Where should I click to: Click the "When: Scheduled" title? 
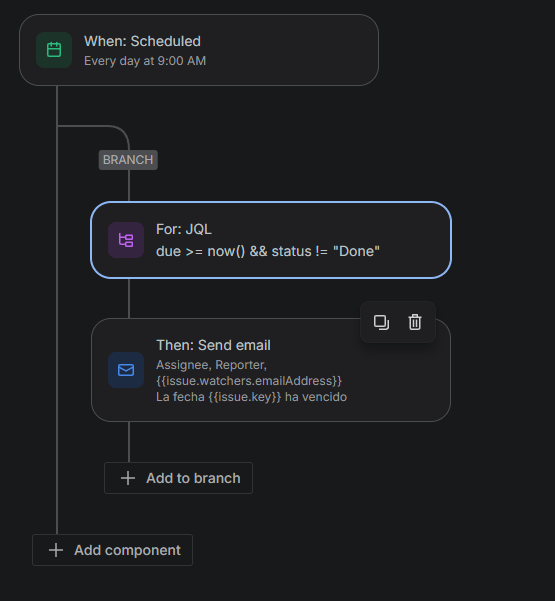point(142,41)
